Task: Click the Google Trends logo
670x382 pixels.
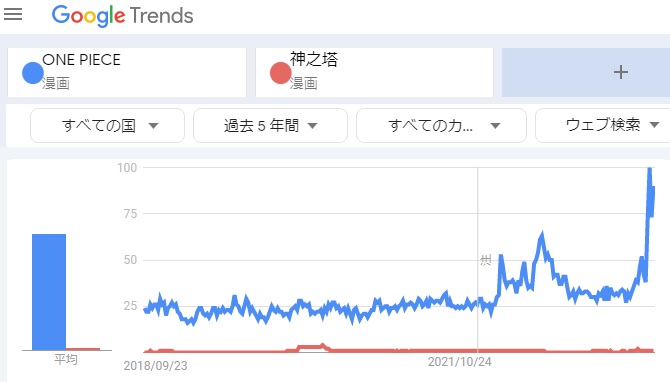Action: point(122,16)
